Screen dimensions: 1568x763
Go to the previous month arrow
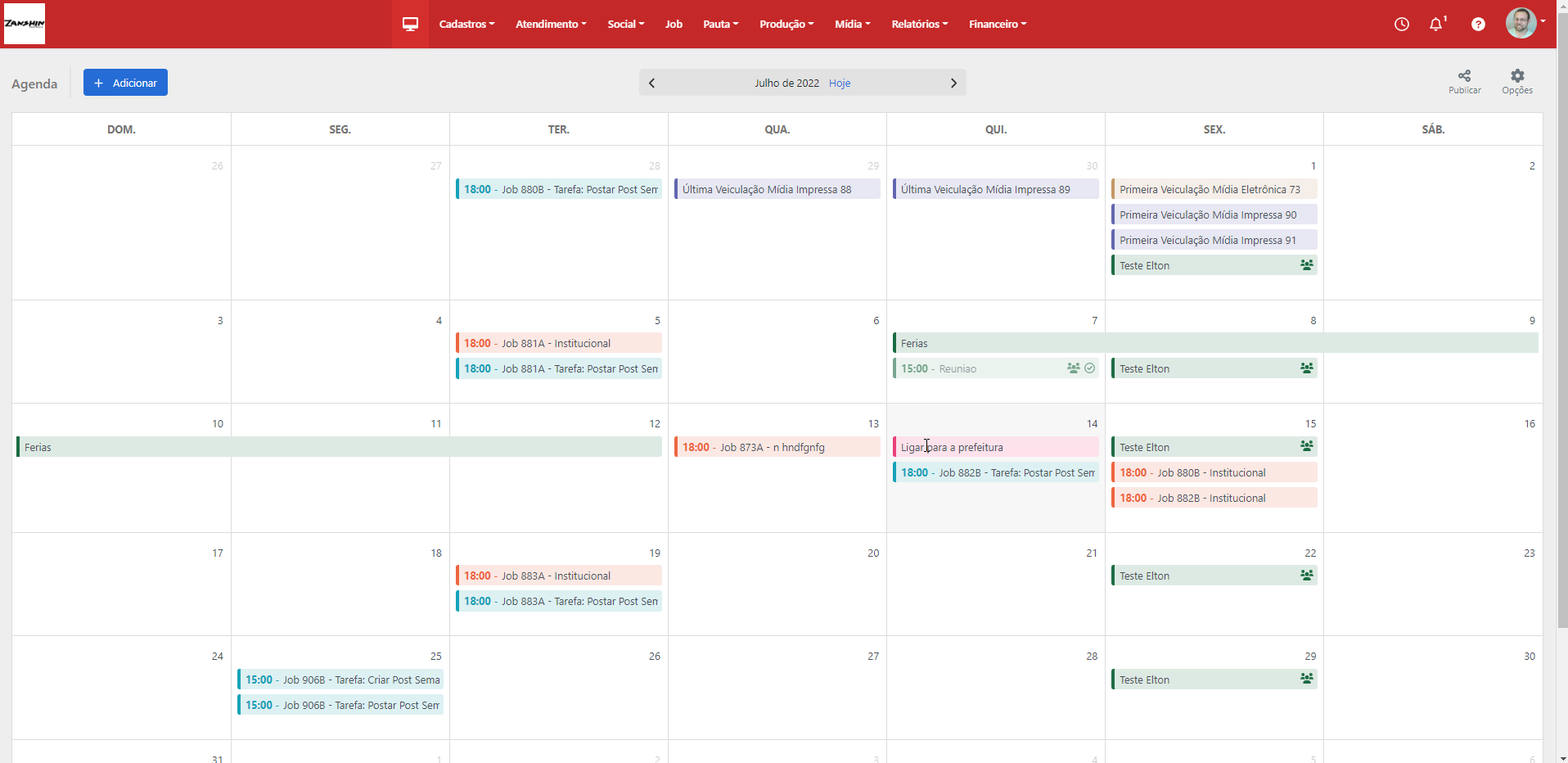[x=651, y=83]
